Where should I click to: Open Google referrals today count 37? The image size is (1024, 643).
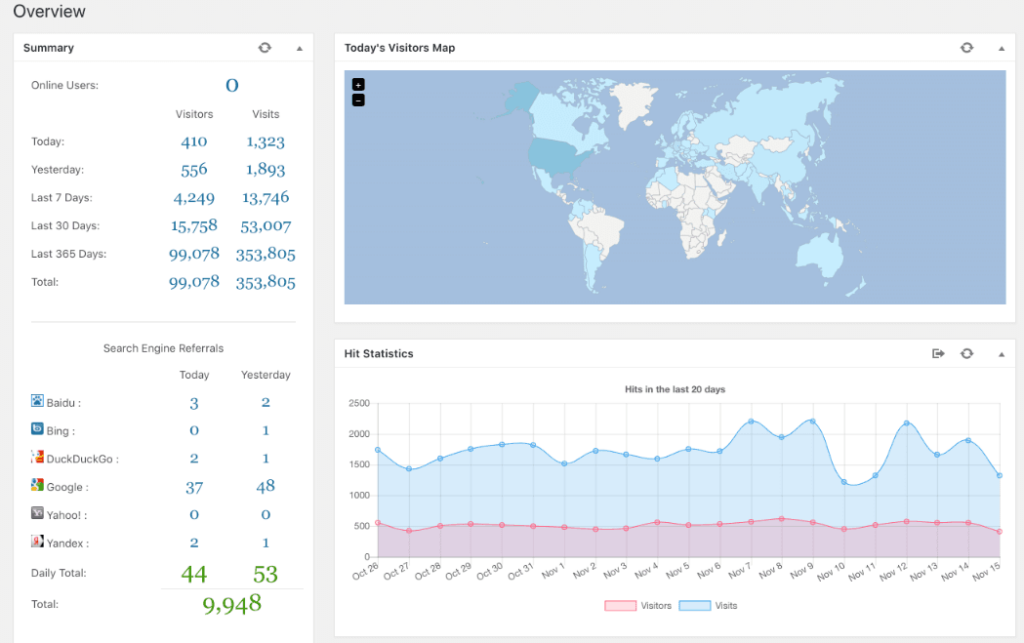pos(194,488)
